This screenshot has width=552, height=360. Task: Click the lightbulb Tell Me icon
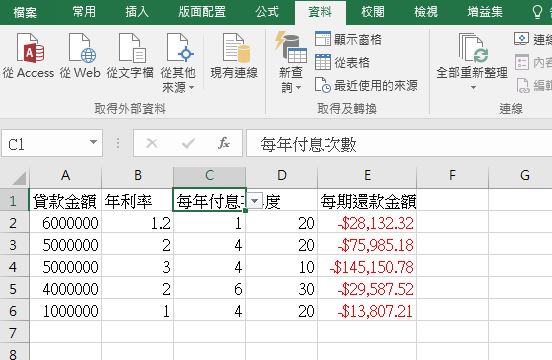pyautogui.click(x=537, y=12)
